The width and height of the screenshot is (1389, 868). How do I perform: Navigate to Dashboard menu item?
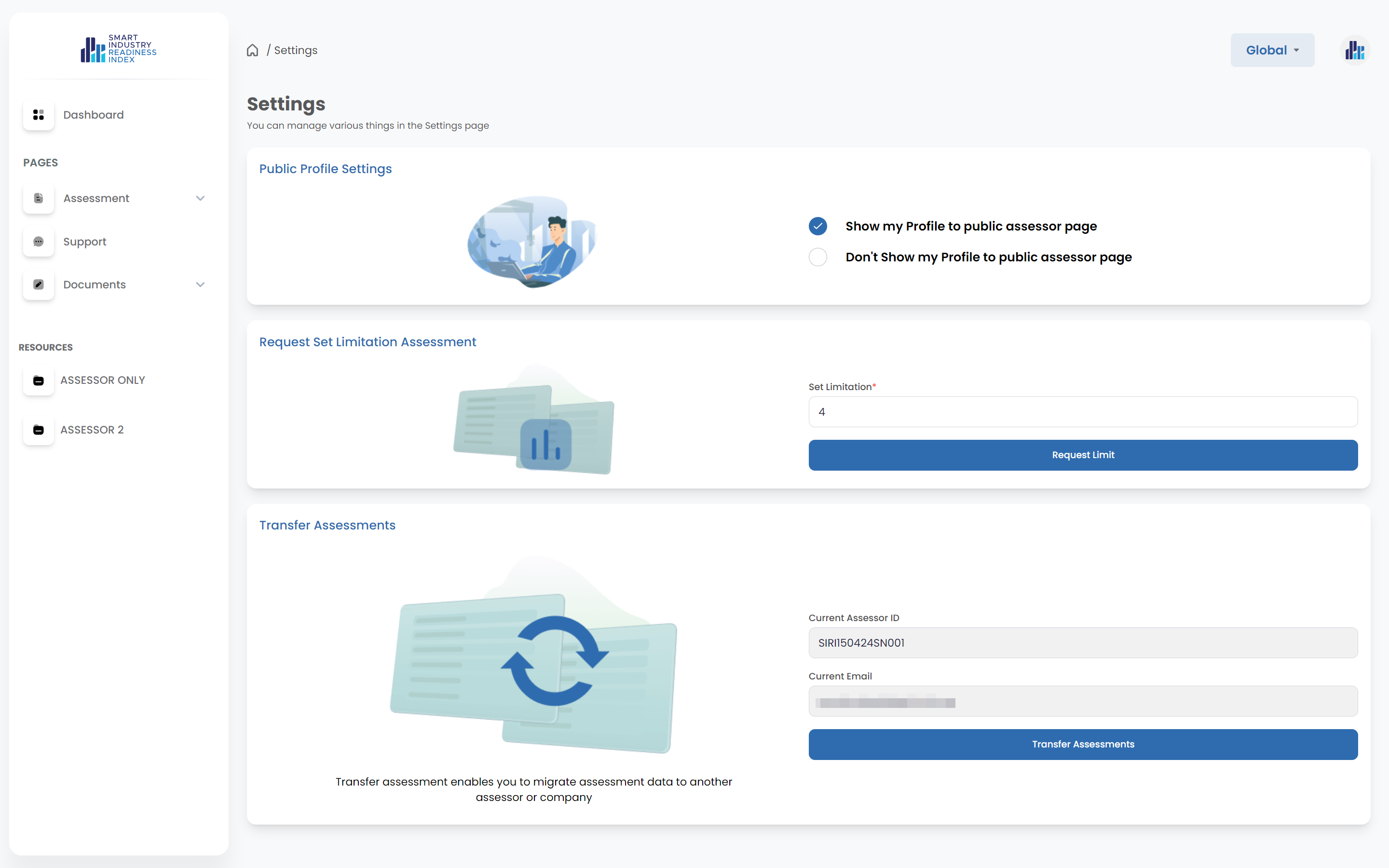[94, 115]
